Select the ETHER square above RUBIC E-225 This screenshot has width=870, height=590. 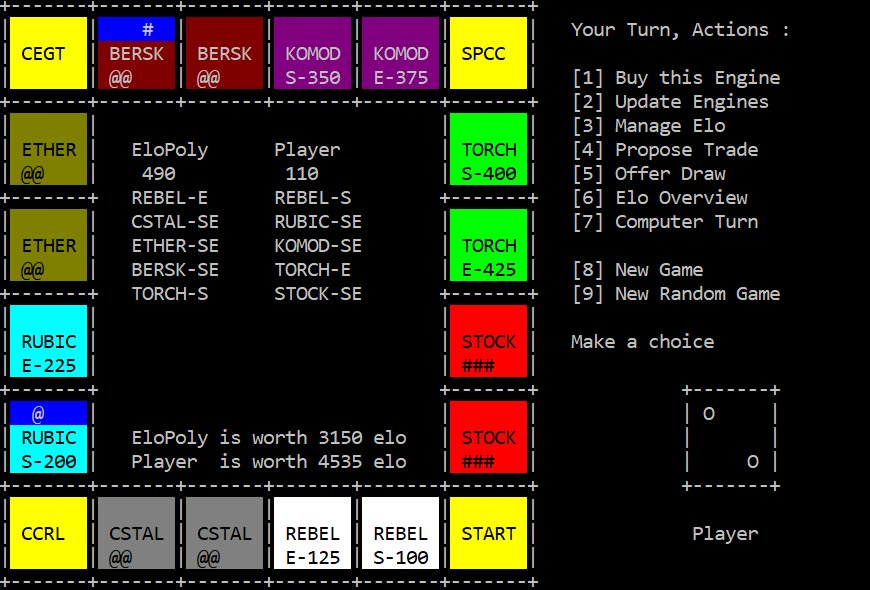(x=48, y=245)
